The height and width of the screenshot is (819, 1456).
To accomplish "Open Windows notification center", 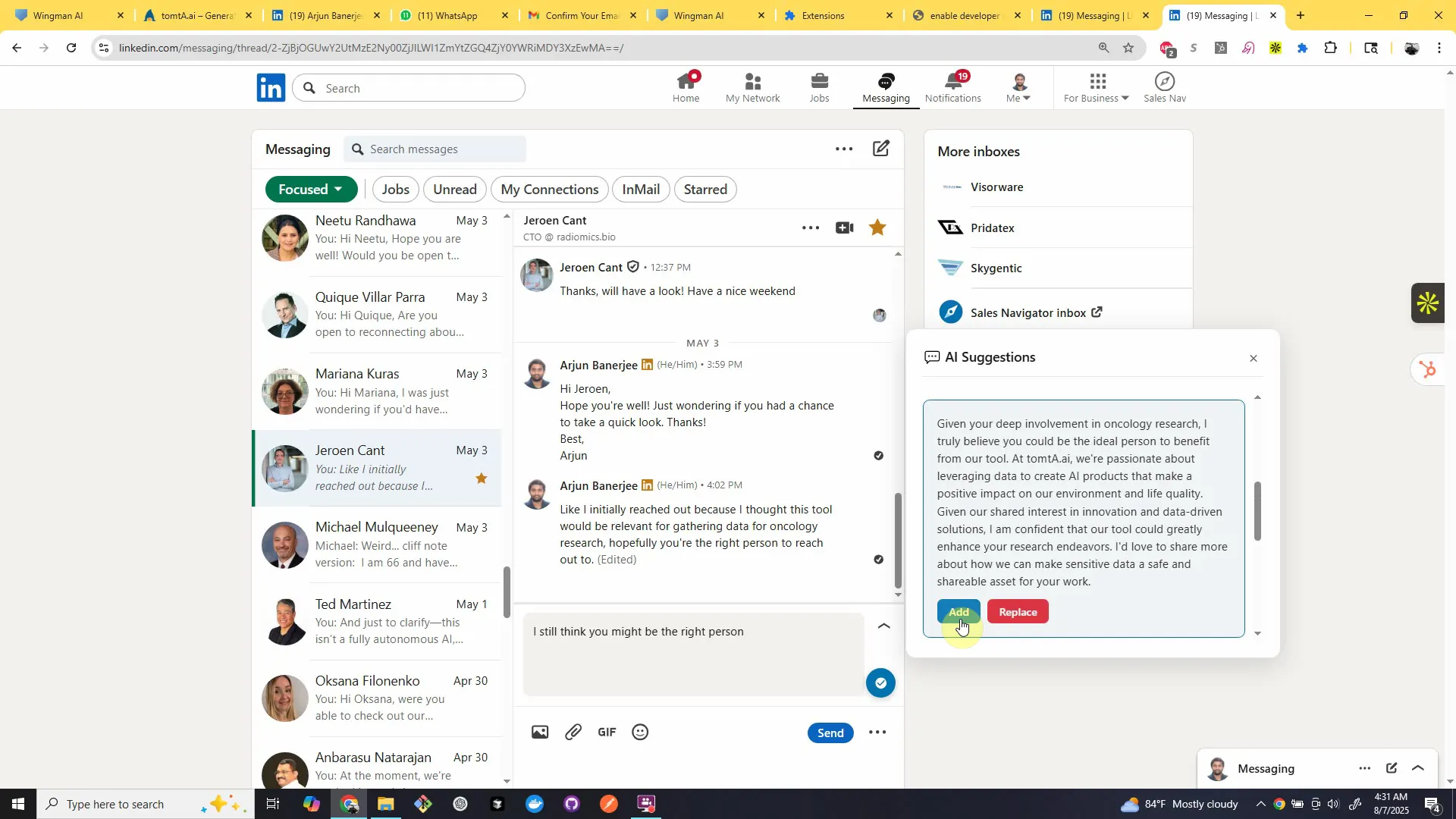I will 1432,804.
